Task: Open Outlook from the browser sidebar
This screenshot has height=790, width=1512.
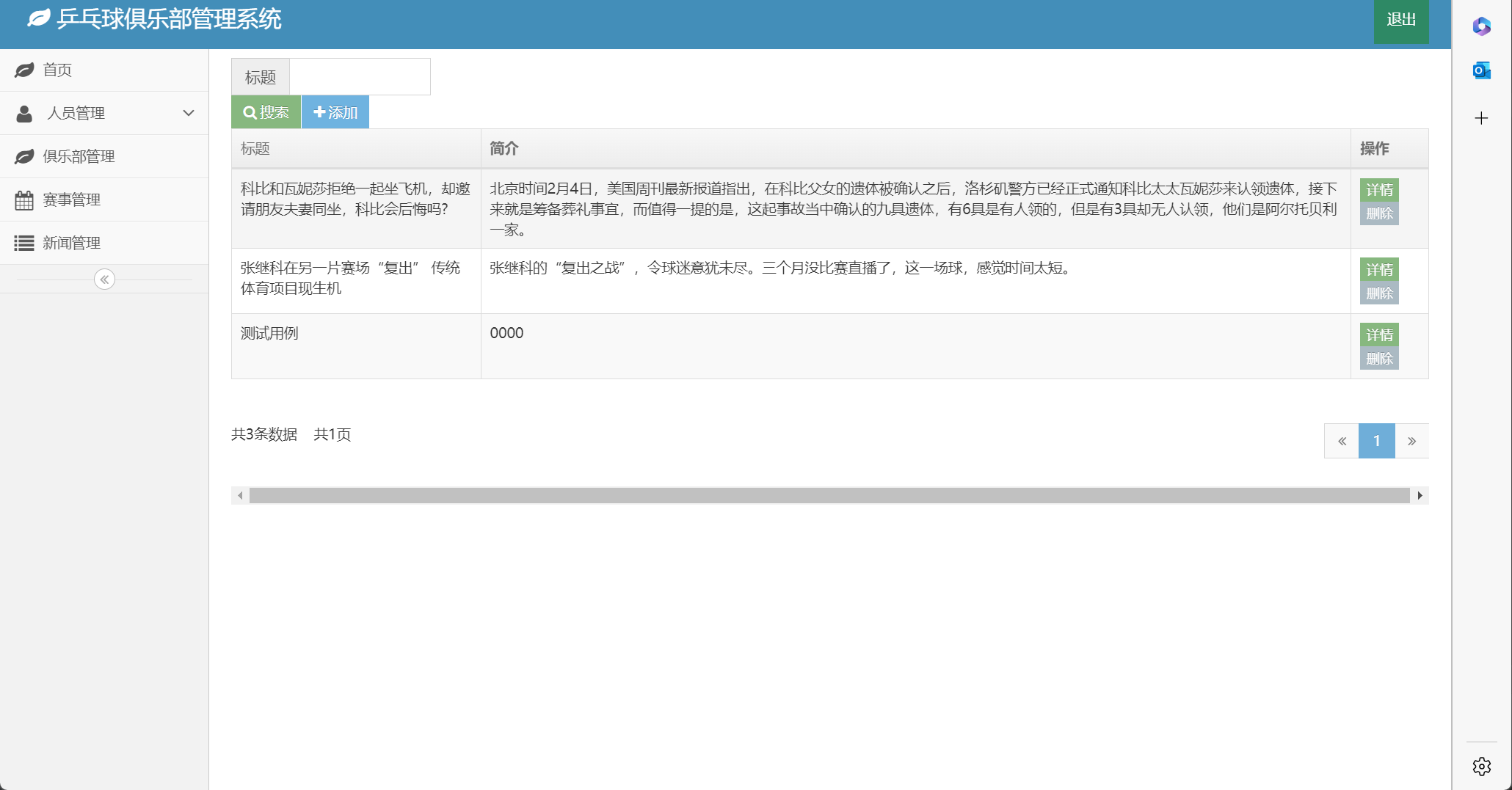Action: point(1481,70)
